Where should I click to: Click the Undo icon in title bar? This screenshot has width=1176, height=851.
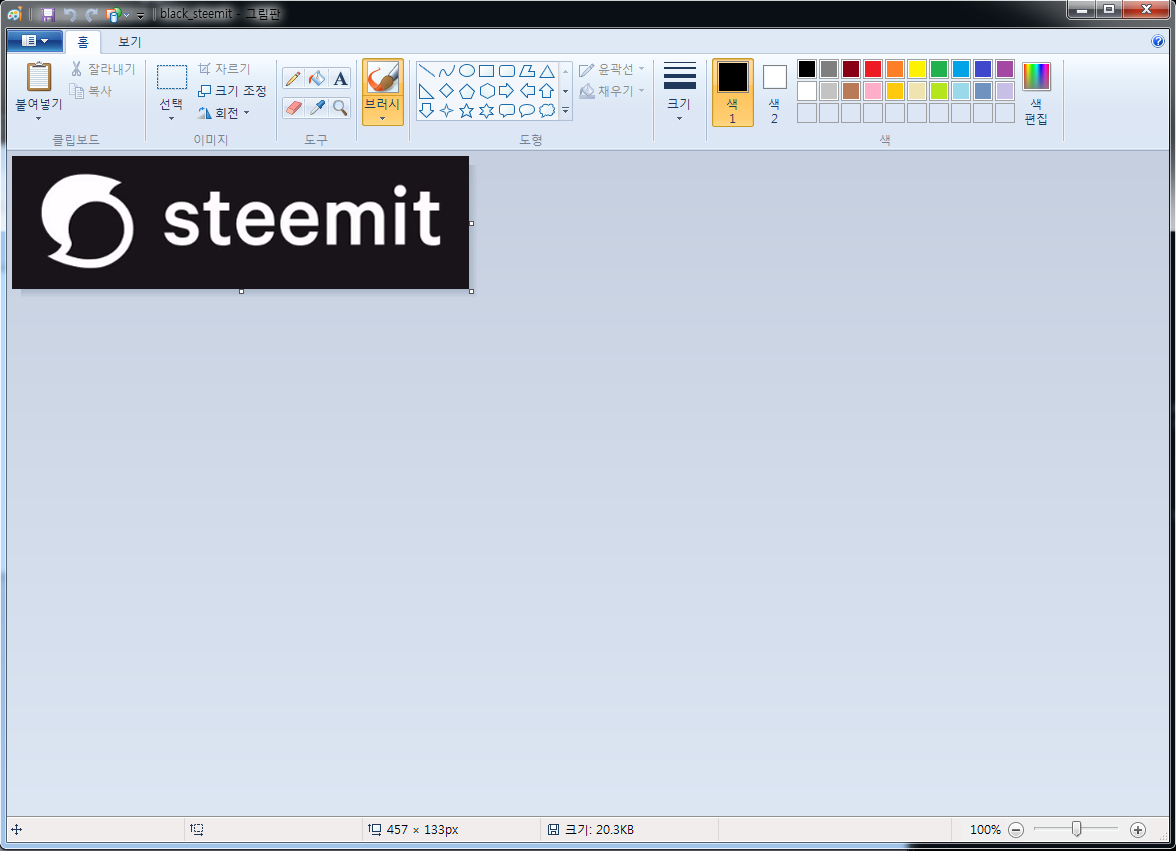tap(70, 14)
